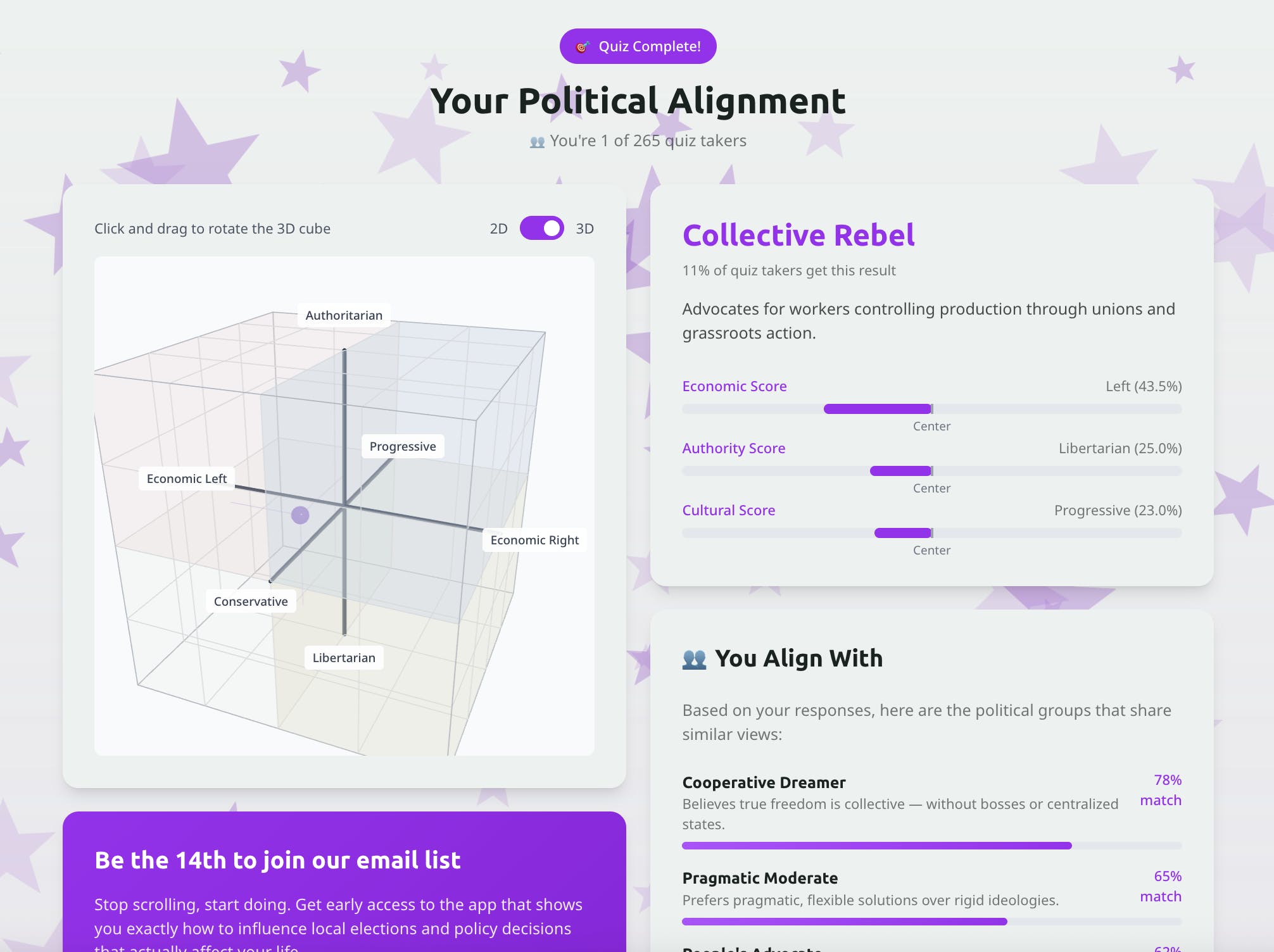
Task: Click the Authoritarian axis label
Action: coord(344,315)
